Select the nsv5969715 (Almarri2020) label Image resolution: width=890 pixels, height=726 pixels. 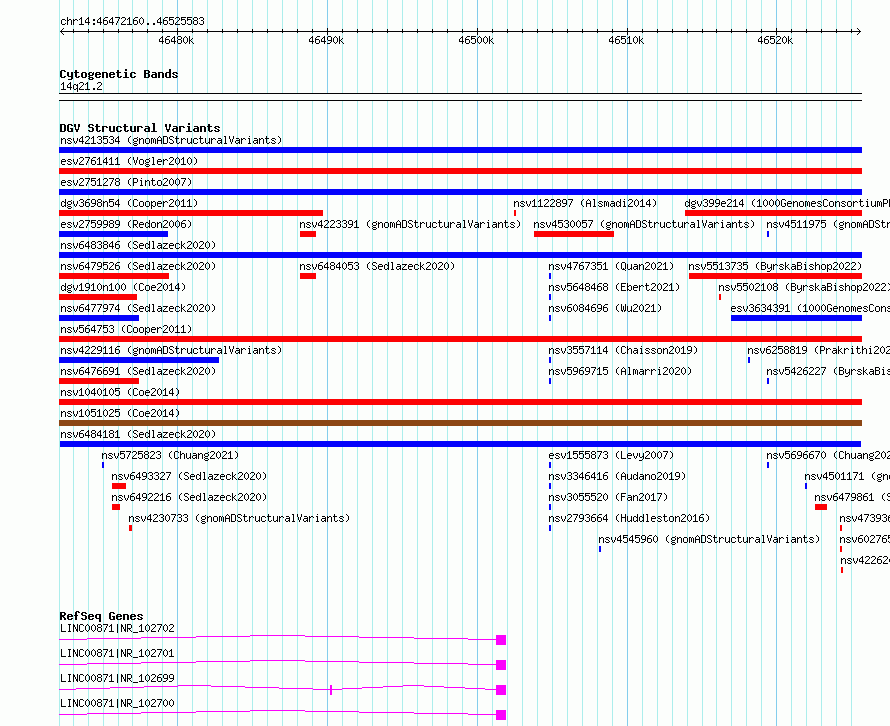620,371
